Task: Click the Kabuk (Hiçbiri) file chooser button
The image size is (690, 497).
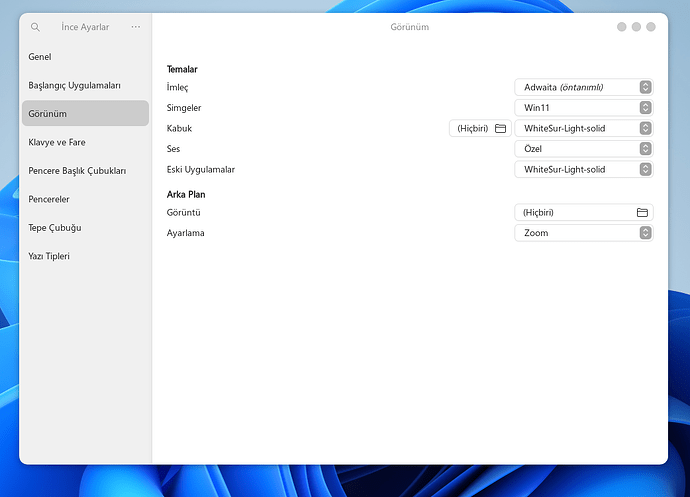Action: click(x=480, y=129)
